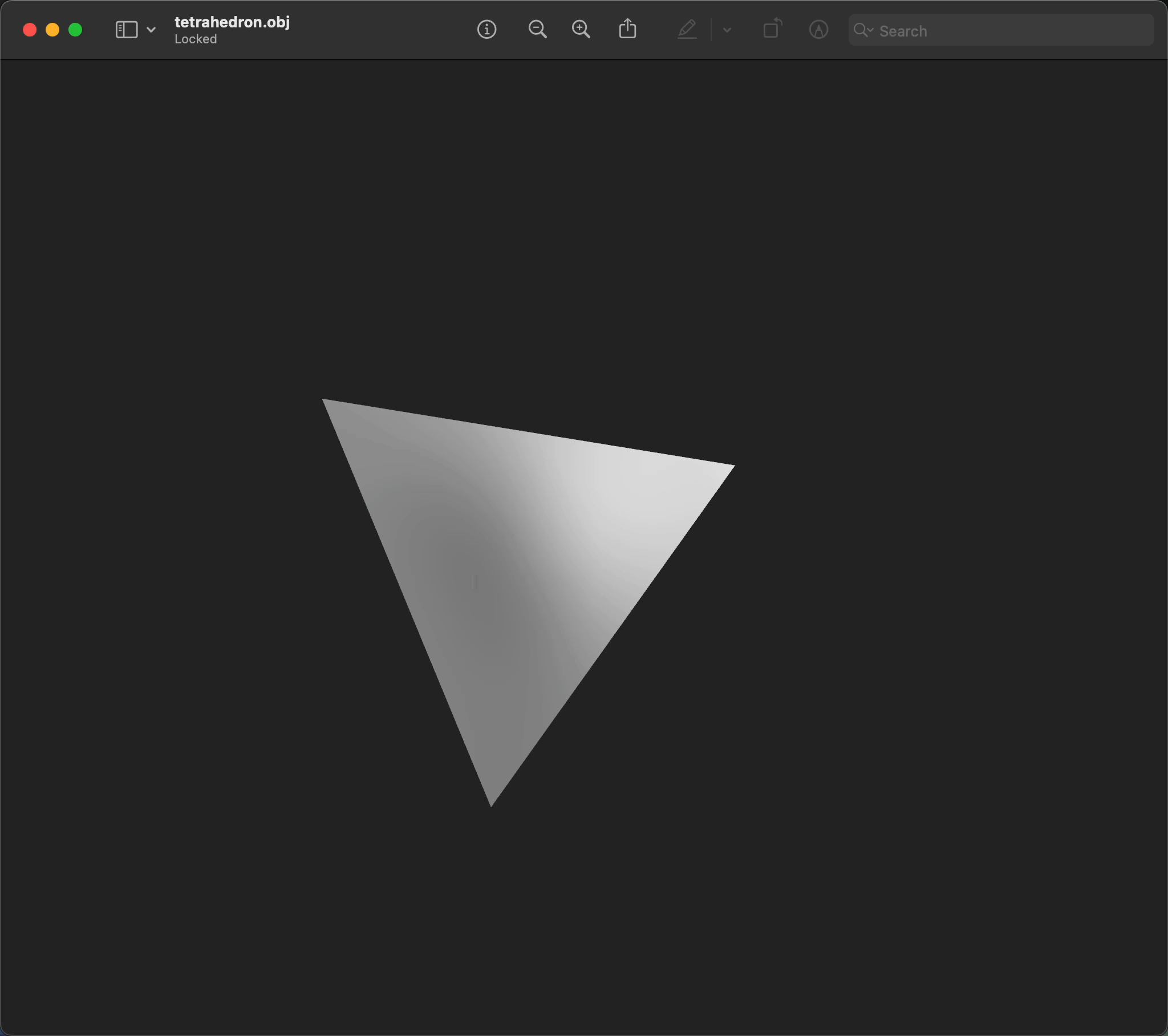1168x1036 pixels.
Task: Expand the extra markup tools chevron
Action: tap(727, 30)
